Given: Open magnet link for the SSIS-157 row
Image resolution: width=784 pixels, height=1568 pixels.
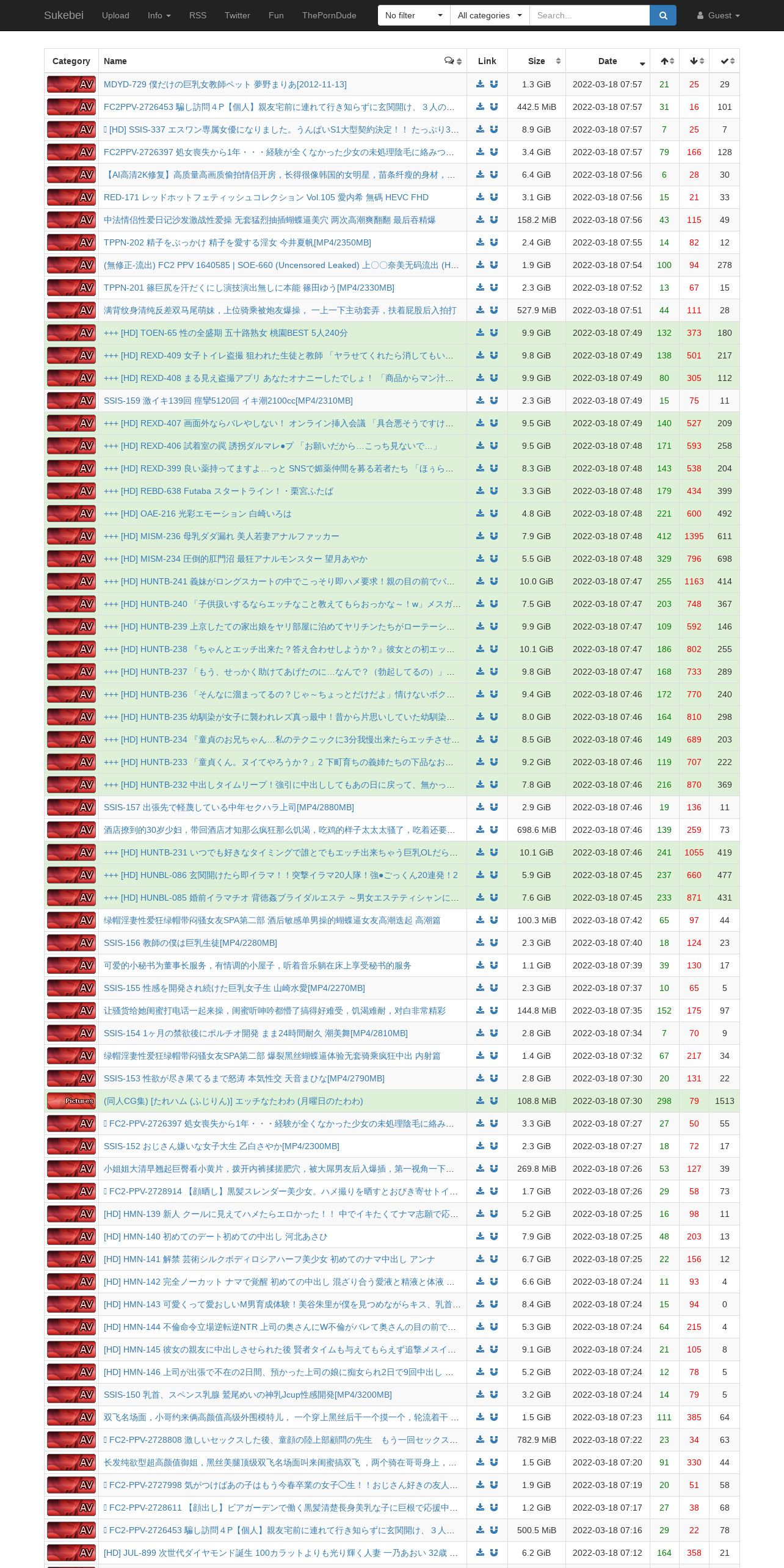Looking at the screenshot, I should 494,807.
